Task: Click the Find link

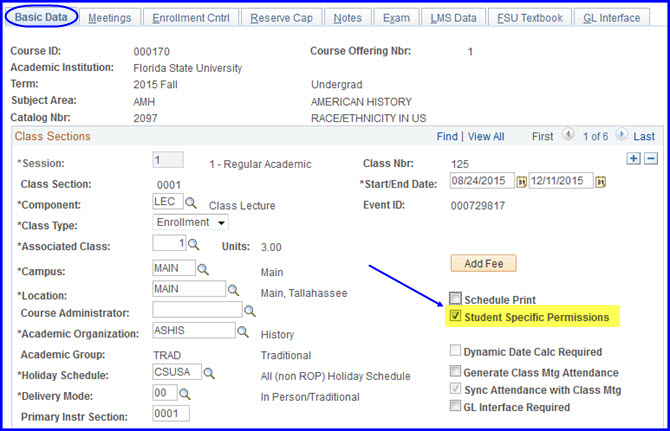Action: coord(447,136)
